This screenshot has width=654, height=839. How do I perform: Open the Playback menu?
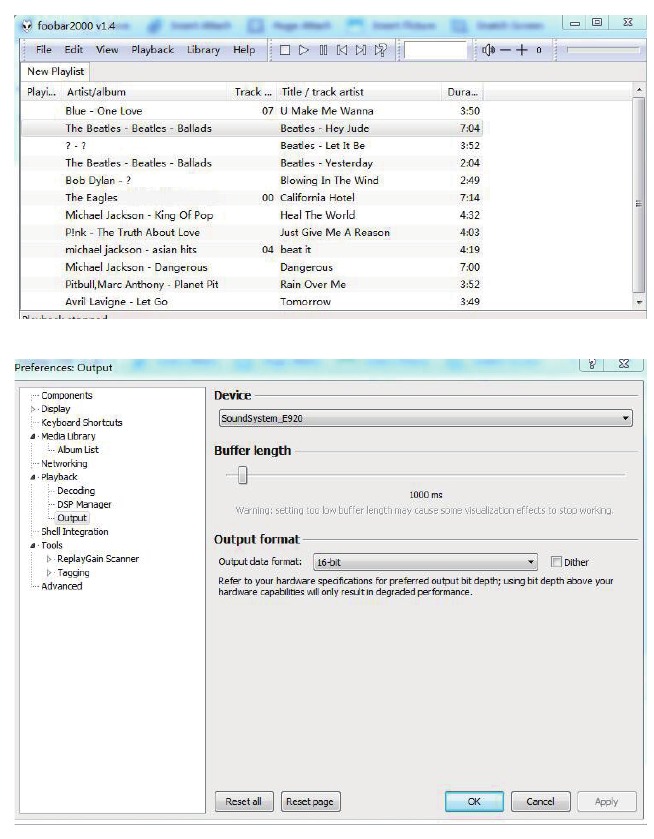coord(153,50)
